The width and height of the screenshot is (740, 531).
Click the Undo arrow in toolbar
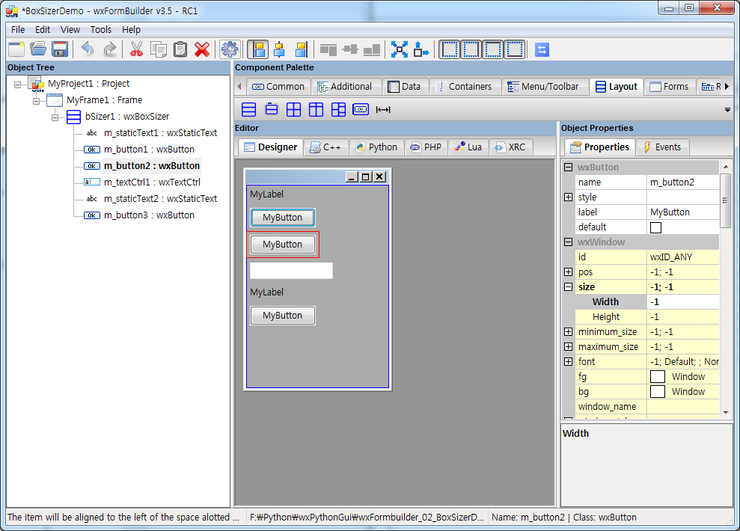[x=87, y=49]
